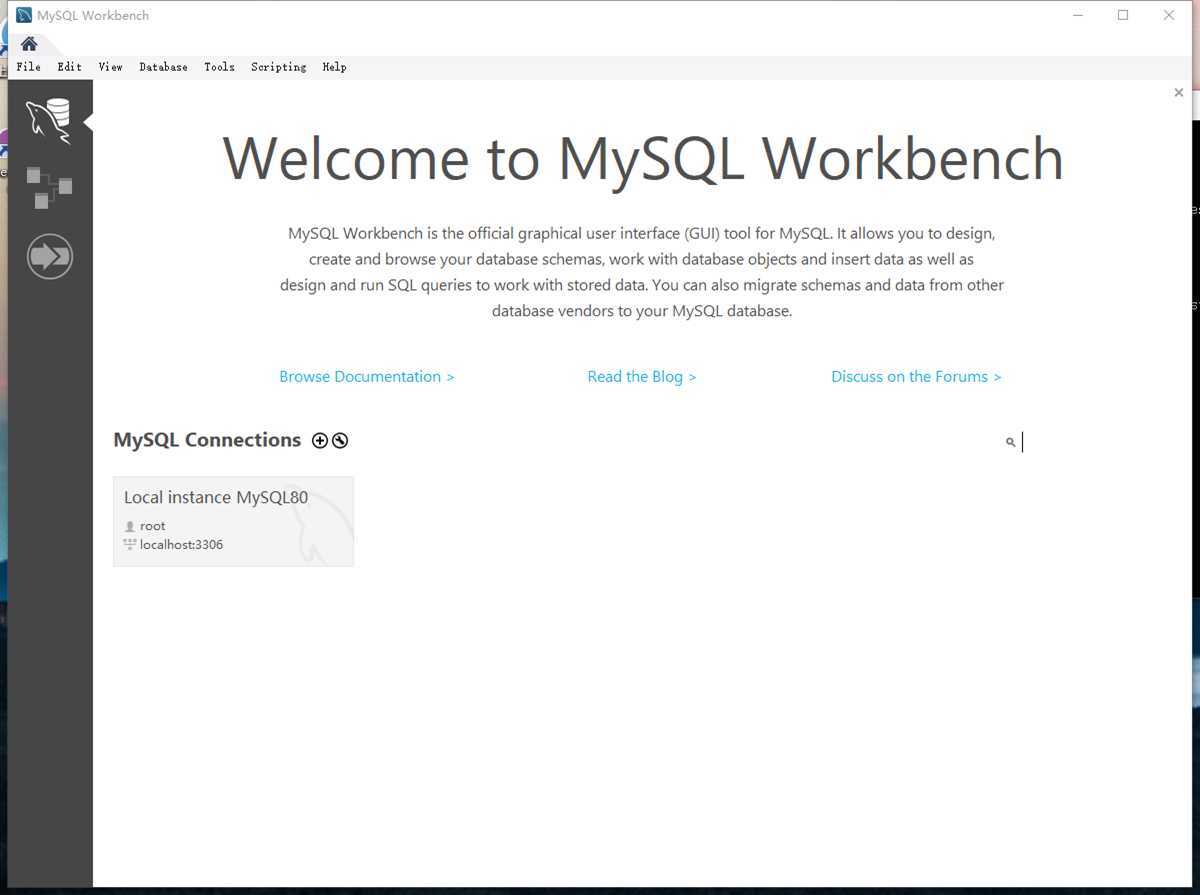Viewport: 1200px width, 895px height.
Task: Maximize the MySQL Workbench window
Action: click(1123, 15)
